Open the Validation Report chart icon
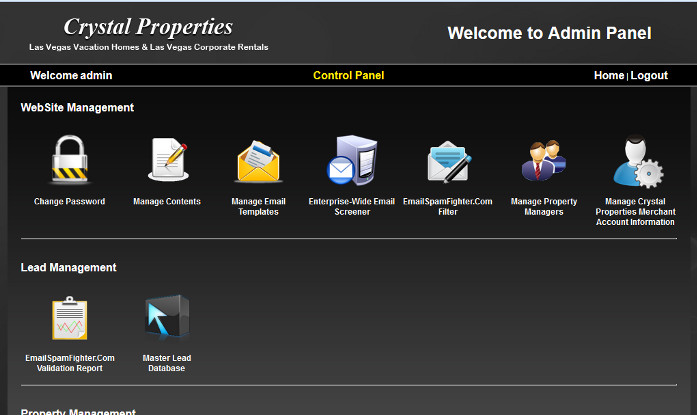 coord(70,319)
